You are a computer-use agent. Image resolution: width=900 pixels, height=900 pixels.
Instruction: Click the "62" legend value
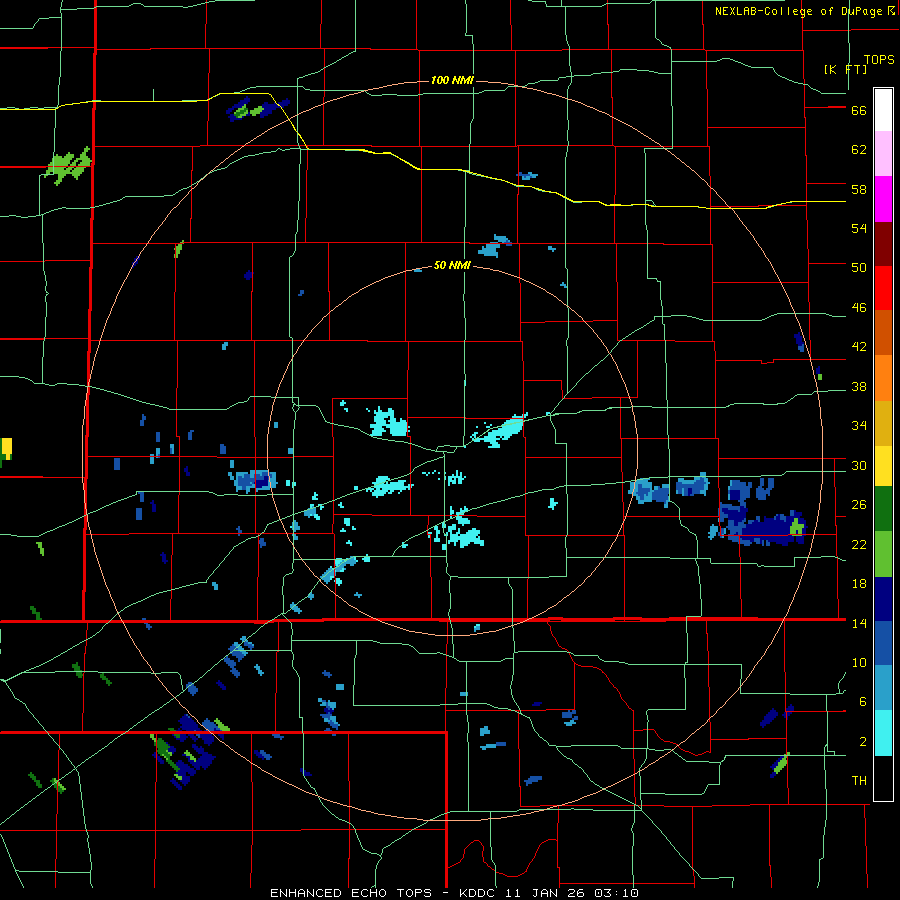point(859,150)
